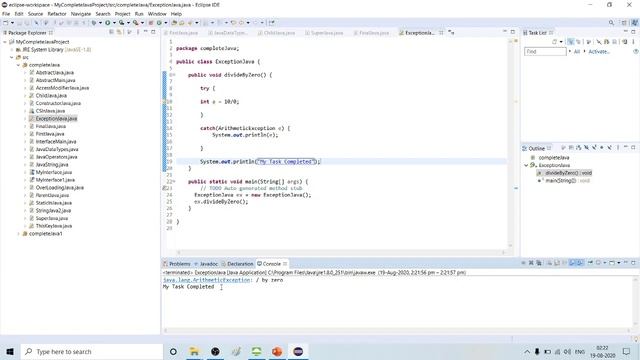Open the Refactor menu
Viewport: 640px width, 360px height.
57,14
